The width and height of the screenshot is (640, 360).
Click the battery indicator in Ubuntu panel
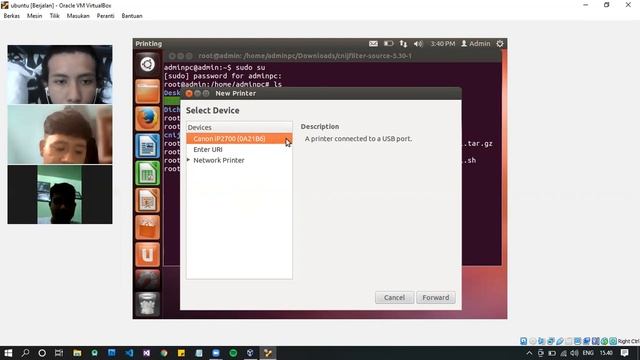[388, 44]
